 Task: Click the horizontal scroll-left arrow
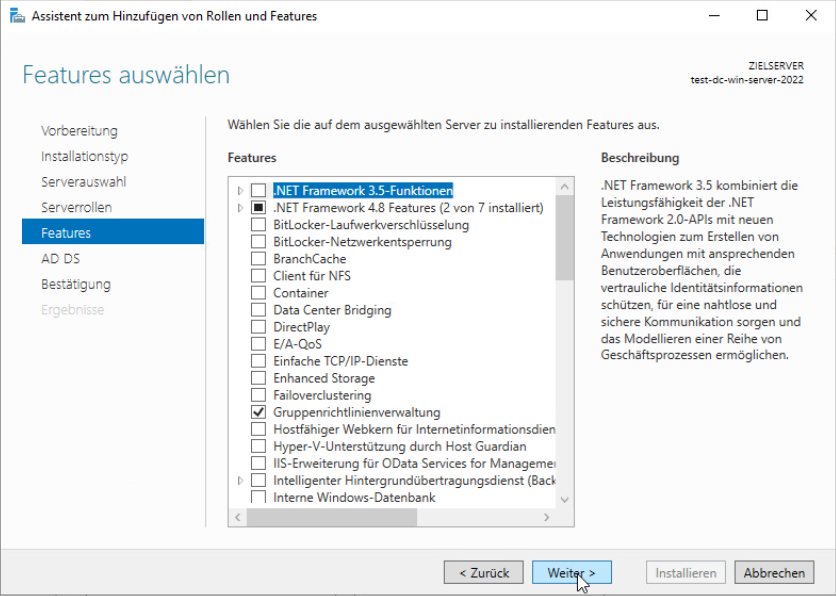pos(238,517)
